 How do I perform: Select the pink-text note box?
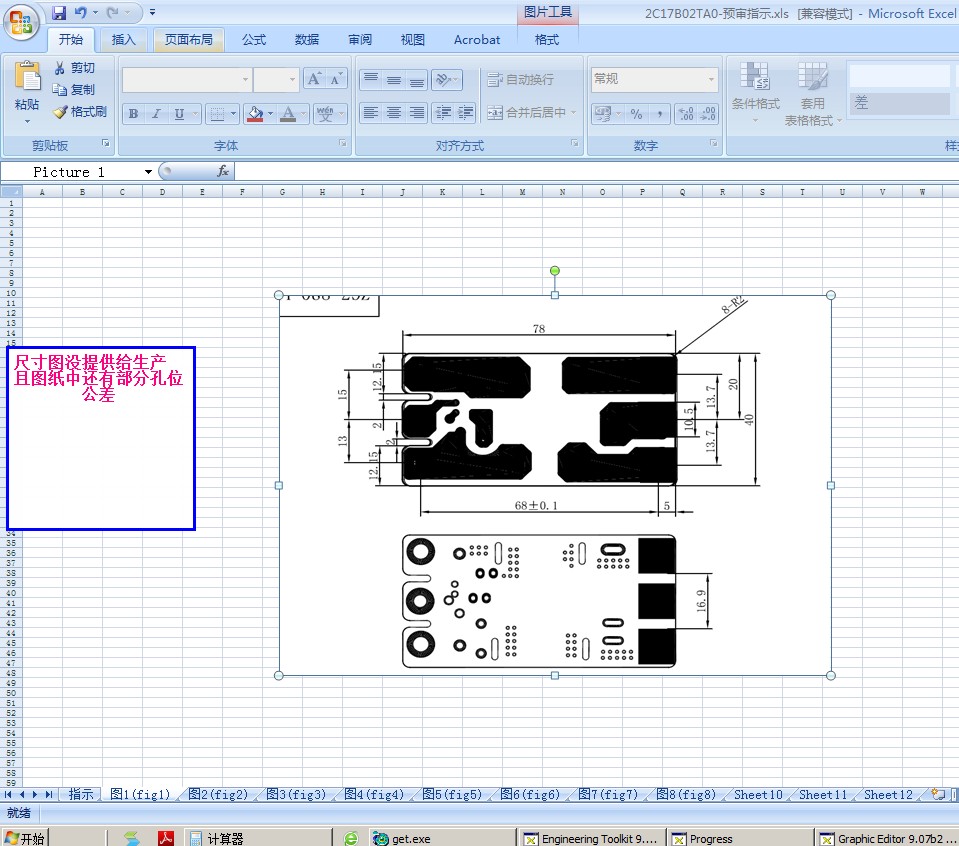click(101, 438)
